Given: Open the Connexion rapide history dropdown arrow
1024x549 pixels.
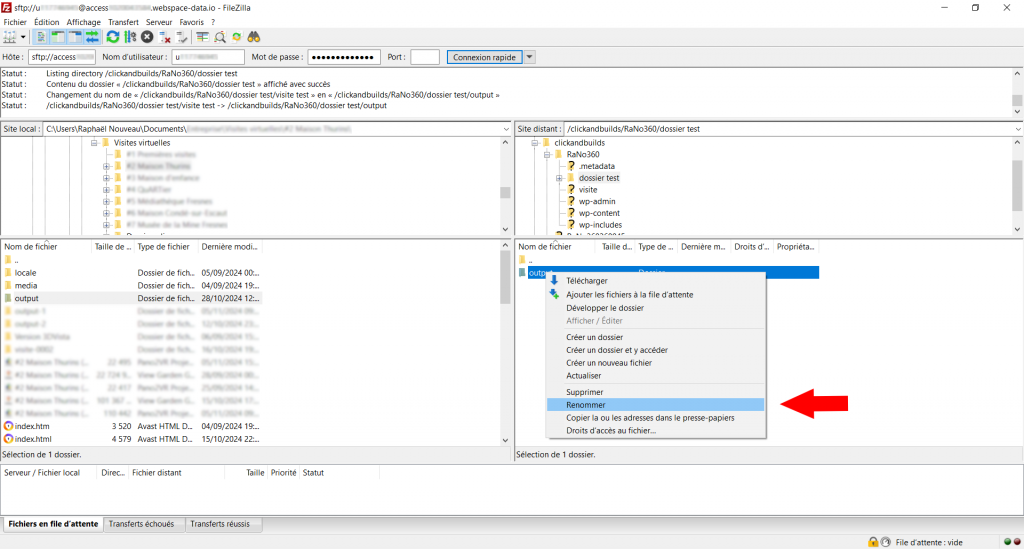Looking at the screenshot, I should tap(530, 57).
